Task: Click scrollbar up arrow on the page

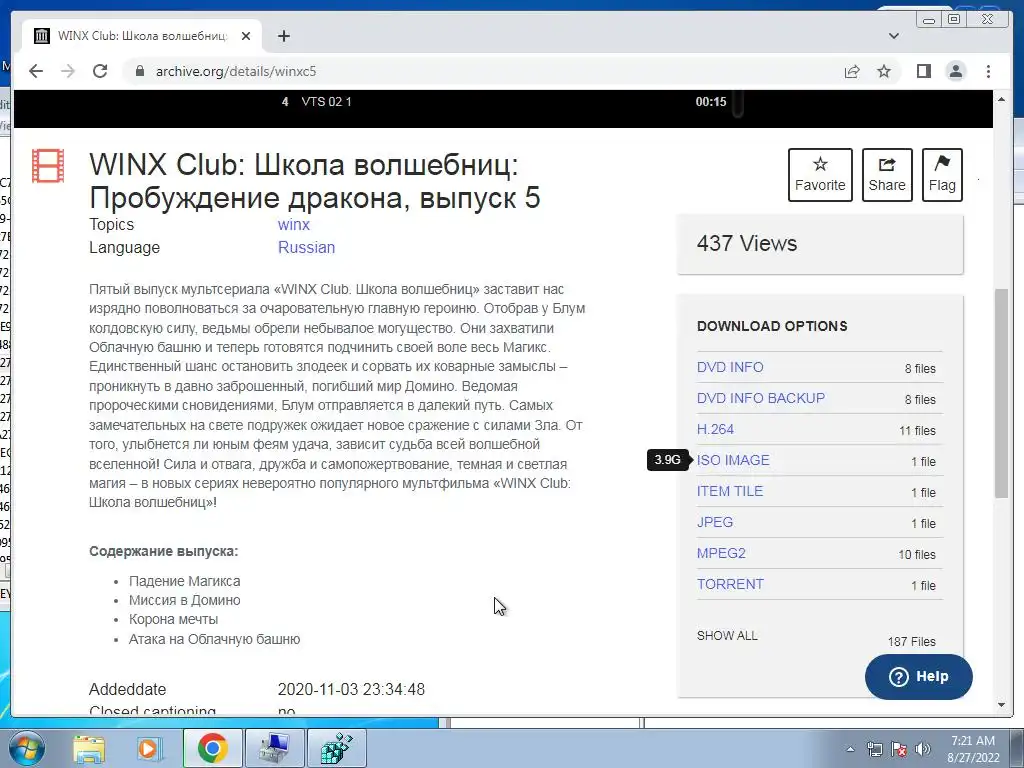Action: click(1001, 99)
